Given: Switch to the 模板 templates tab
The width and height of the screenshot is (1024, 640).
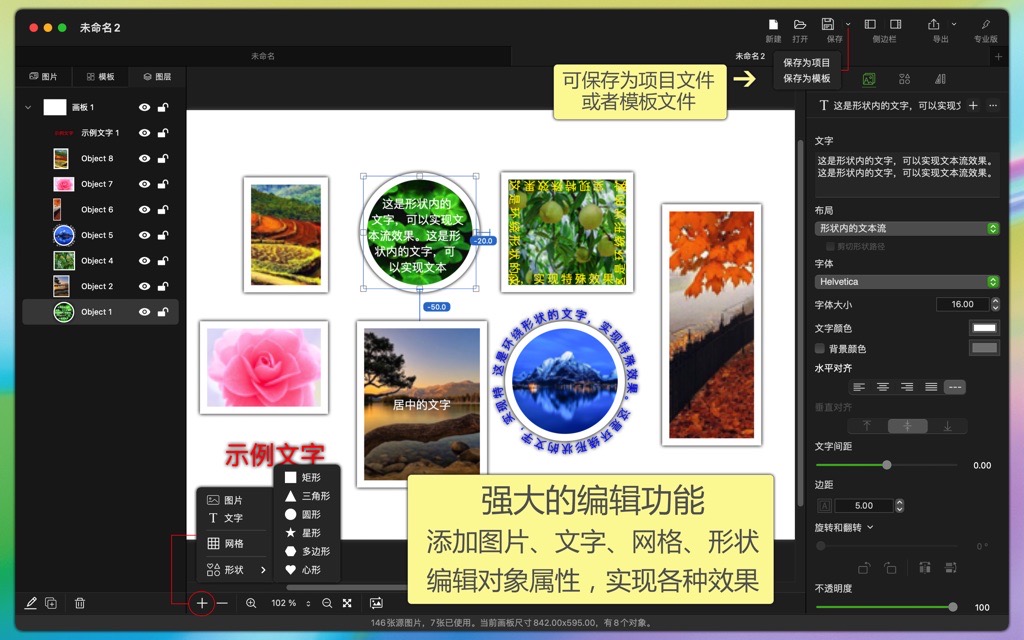Looking at the screenshot, I should pyautogui.click(x=101, y=77).
